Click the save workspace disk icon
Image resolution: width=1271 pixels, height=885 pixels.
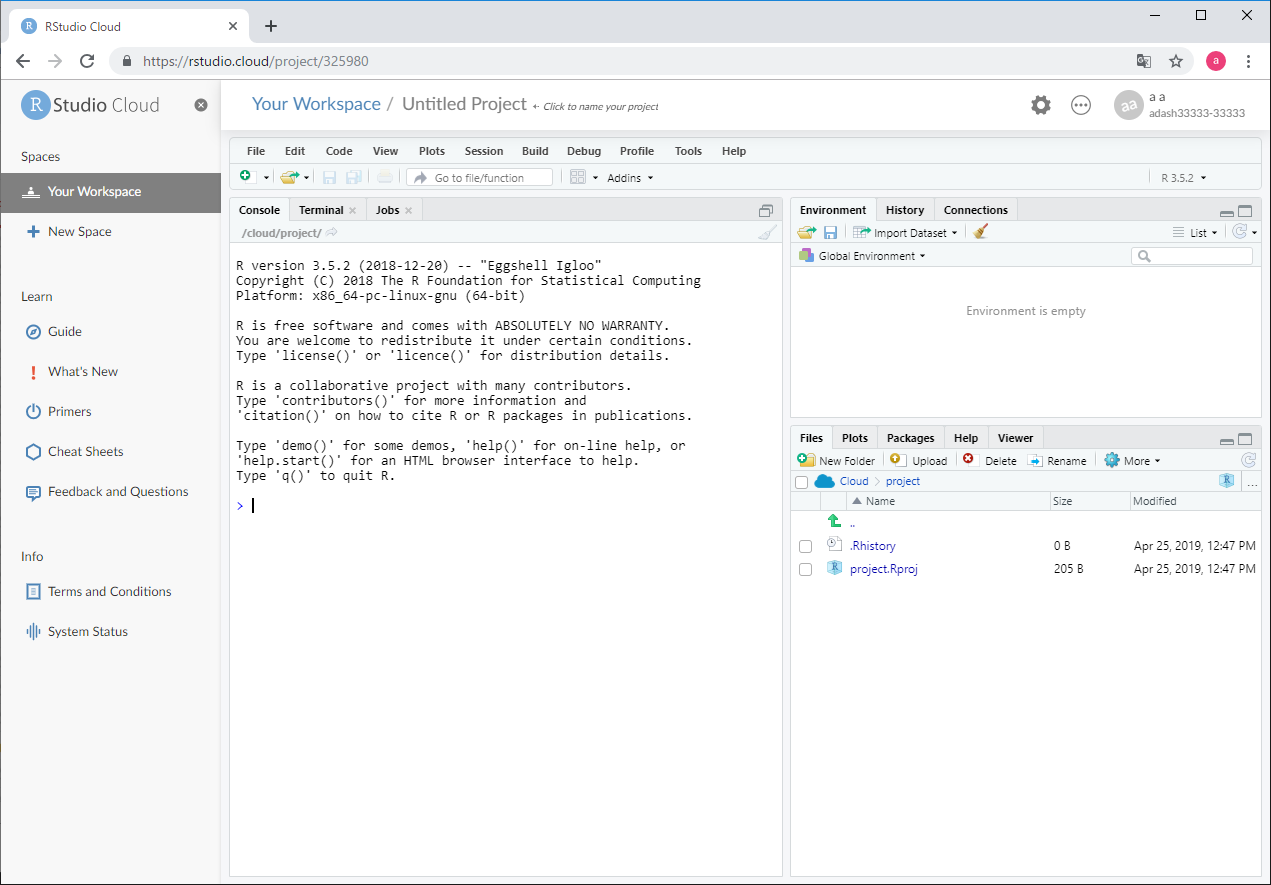click(x=830, y=232)
